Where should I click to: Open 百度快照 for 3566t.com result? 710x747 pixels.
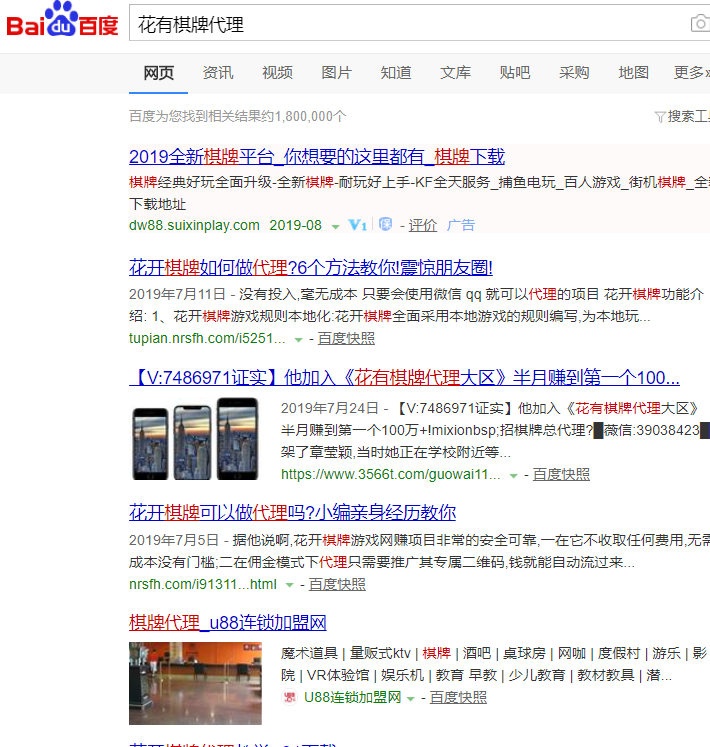[561, 474]
